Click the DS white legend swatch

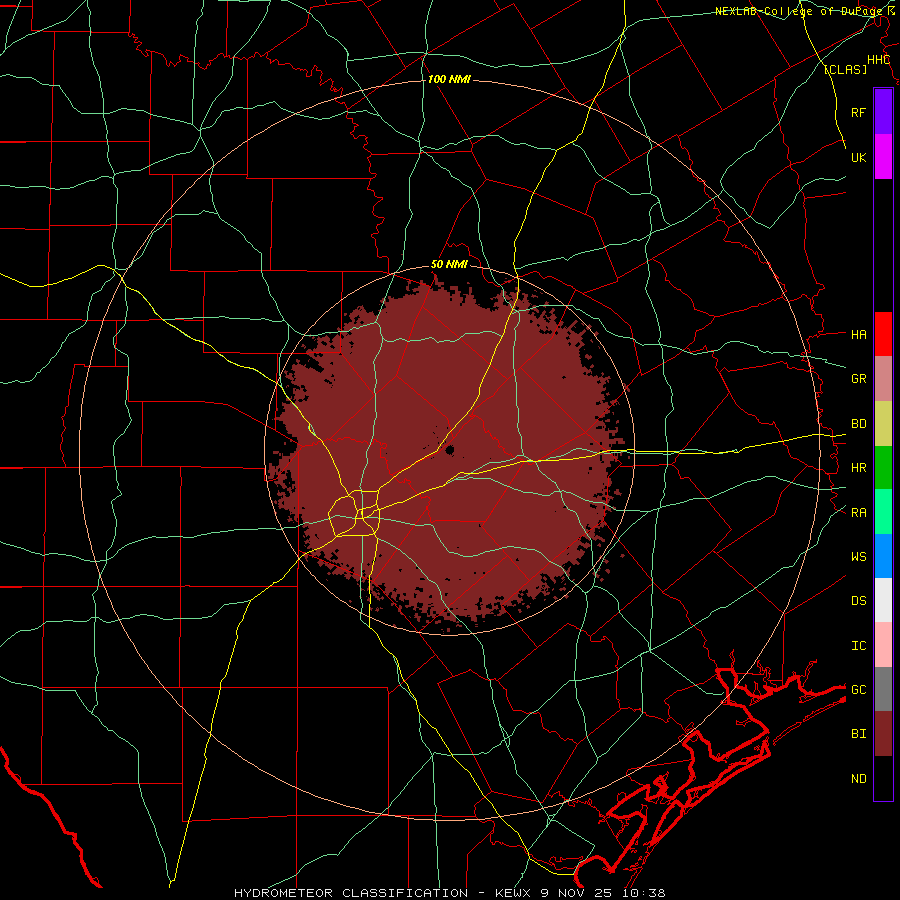point(883,600)
